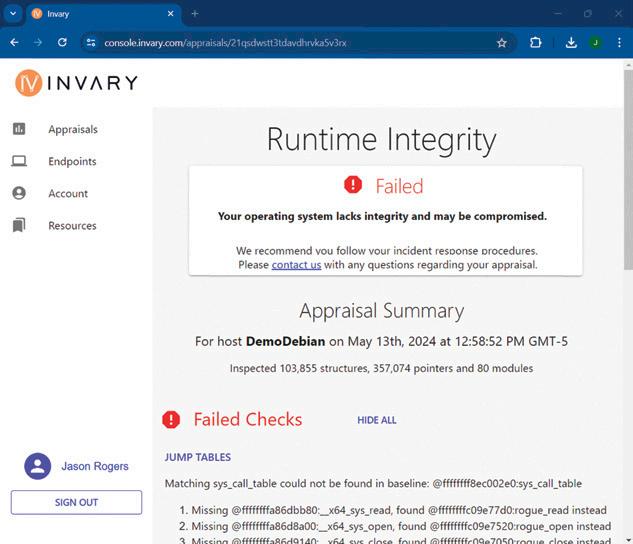Select the Invary browser tab
The height and width of the screenshot is (544, 633).
pos(104,14)
